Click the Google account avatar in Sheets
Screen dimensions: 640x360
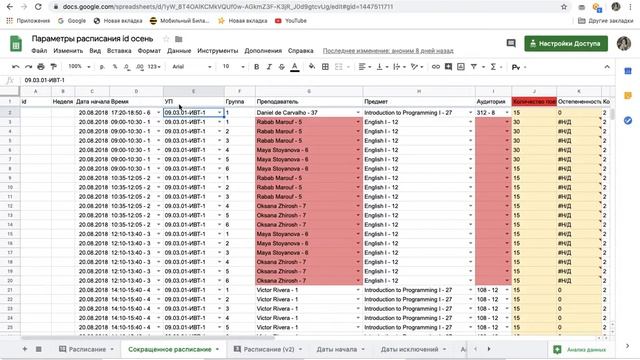tap(624, 43)
